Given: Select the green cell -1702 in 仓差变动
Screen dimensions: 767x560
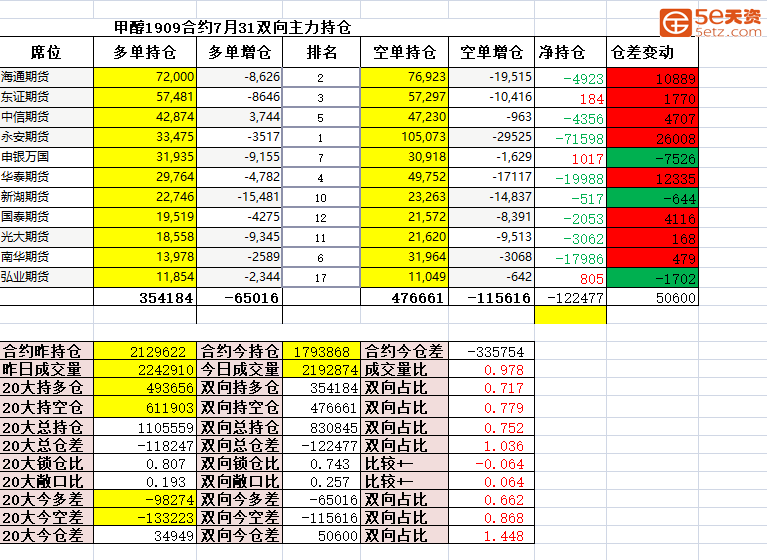Looking at the screenshot, I should click(653, 278).
